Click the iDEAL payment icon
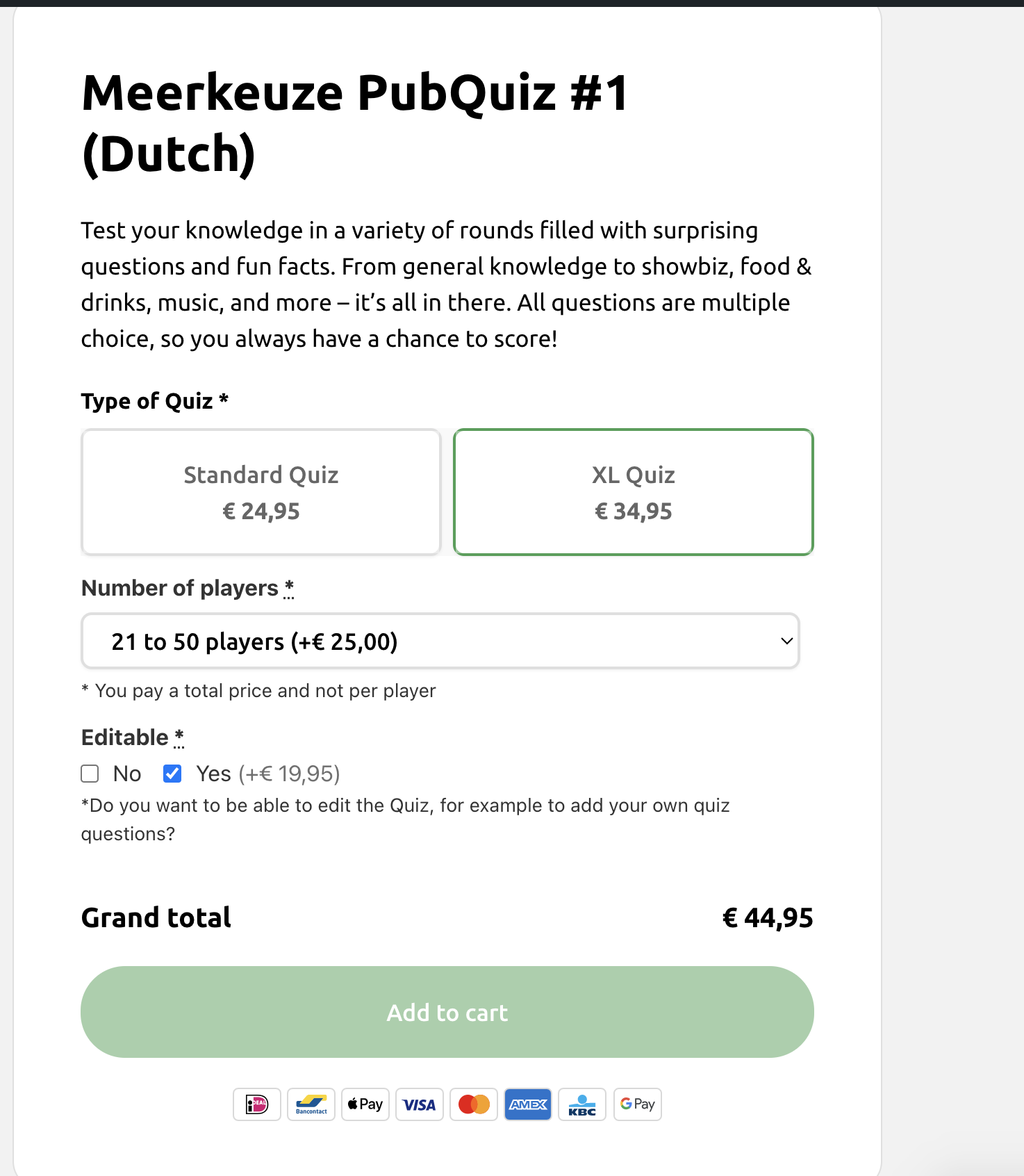The image size is (1024, 1176). [257, 1104]
